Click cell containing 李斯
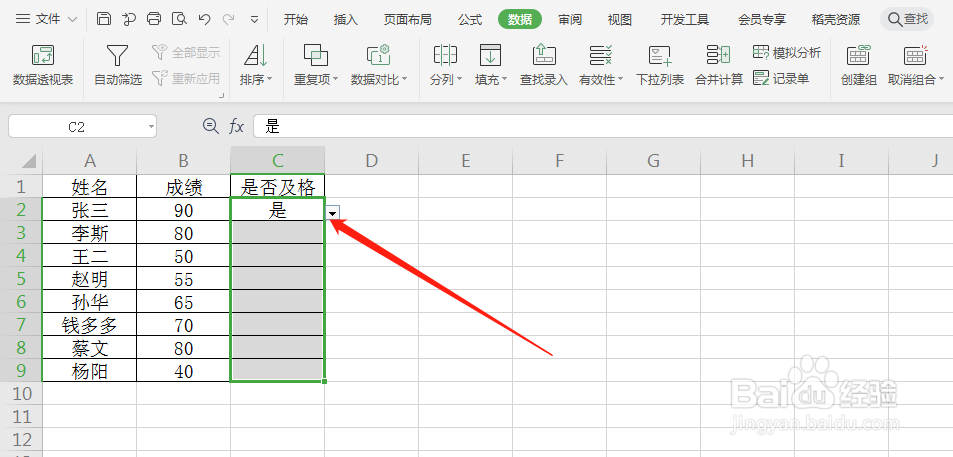Image resolution: width=953 pixels, height=457 pixels. coord(90,233)
